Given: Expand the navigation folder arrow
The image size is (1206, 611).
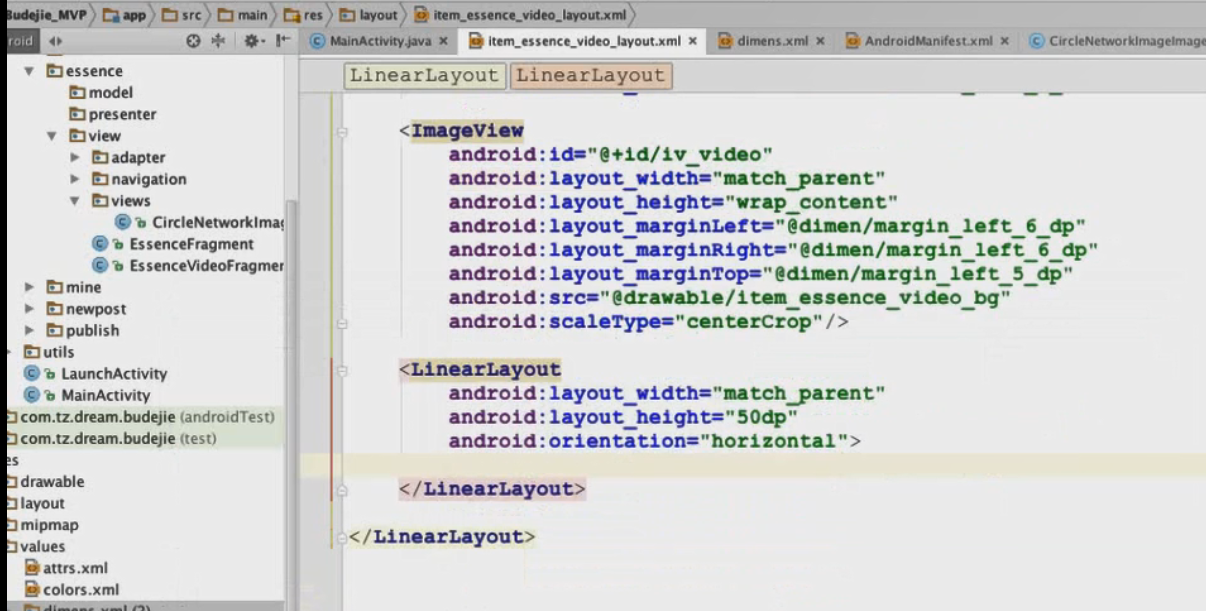Looking at the screenshot, I should coord(76,179).
